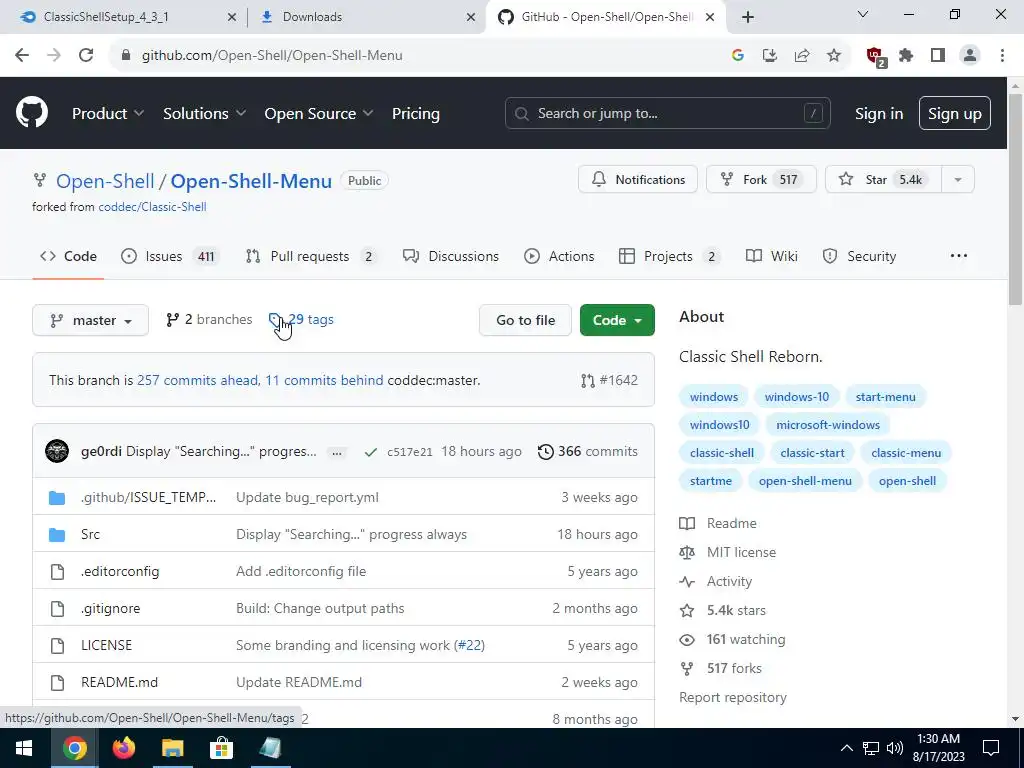View the 366 commits history
1024x768 pixels.
588,451
